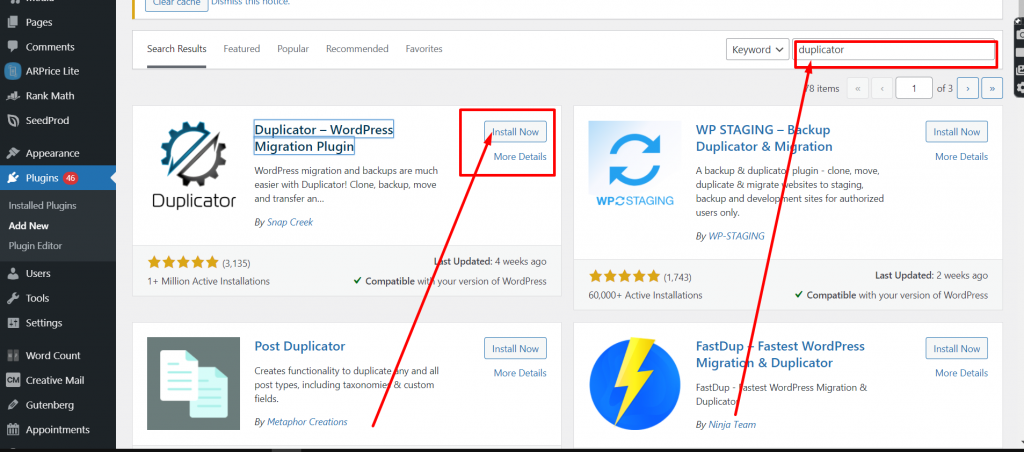Switch to Search Results tab
The height and width of the screenshot is (452, 1024).
[x=176, y=49]
